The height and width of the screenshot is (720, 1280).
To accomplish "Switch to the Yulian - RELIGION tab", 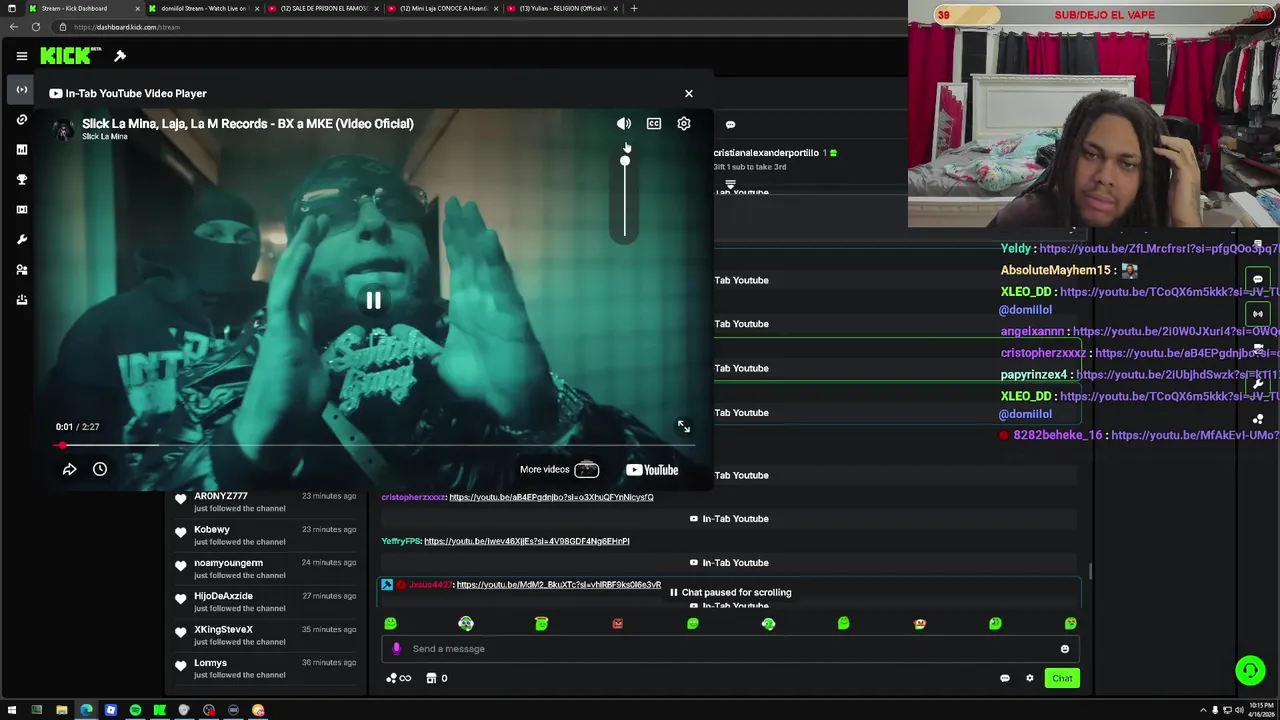I will [564, 8].
